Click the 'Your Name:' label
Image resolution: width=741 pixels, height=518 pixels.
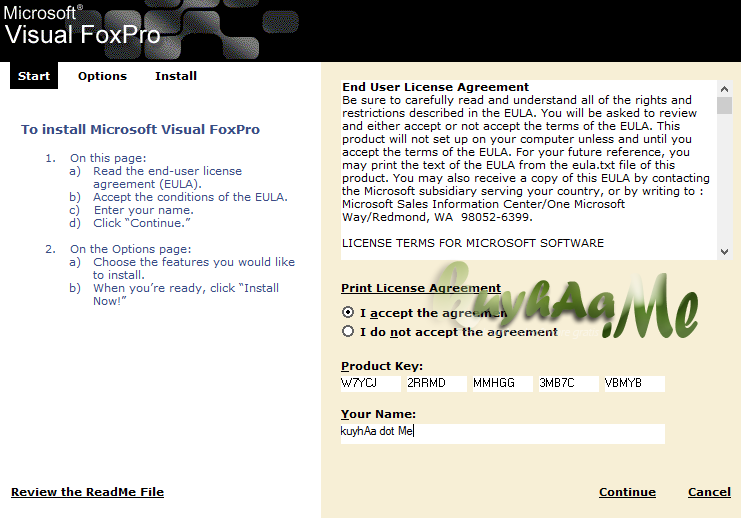click(378, 414)
